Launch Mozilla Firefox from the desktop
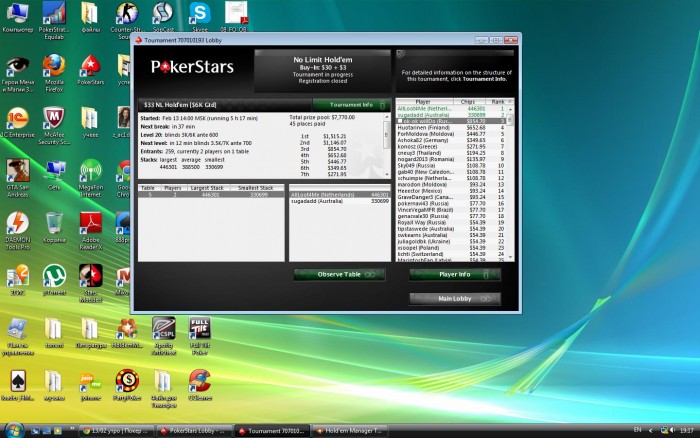Viewport: 700px width, 438px height. point(54,73)
